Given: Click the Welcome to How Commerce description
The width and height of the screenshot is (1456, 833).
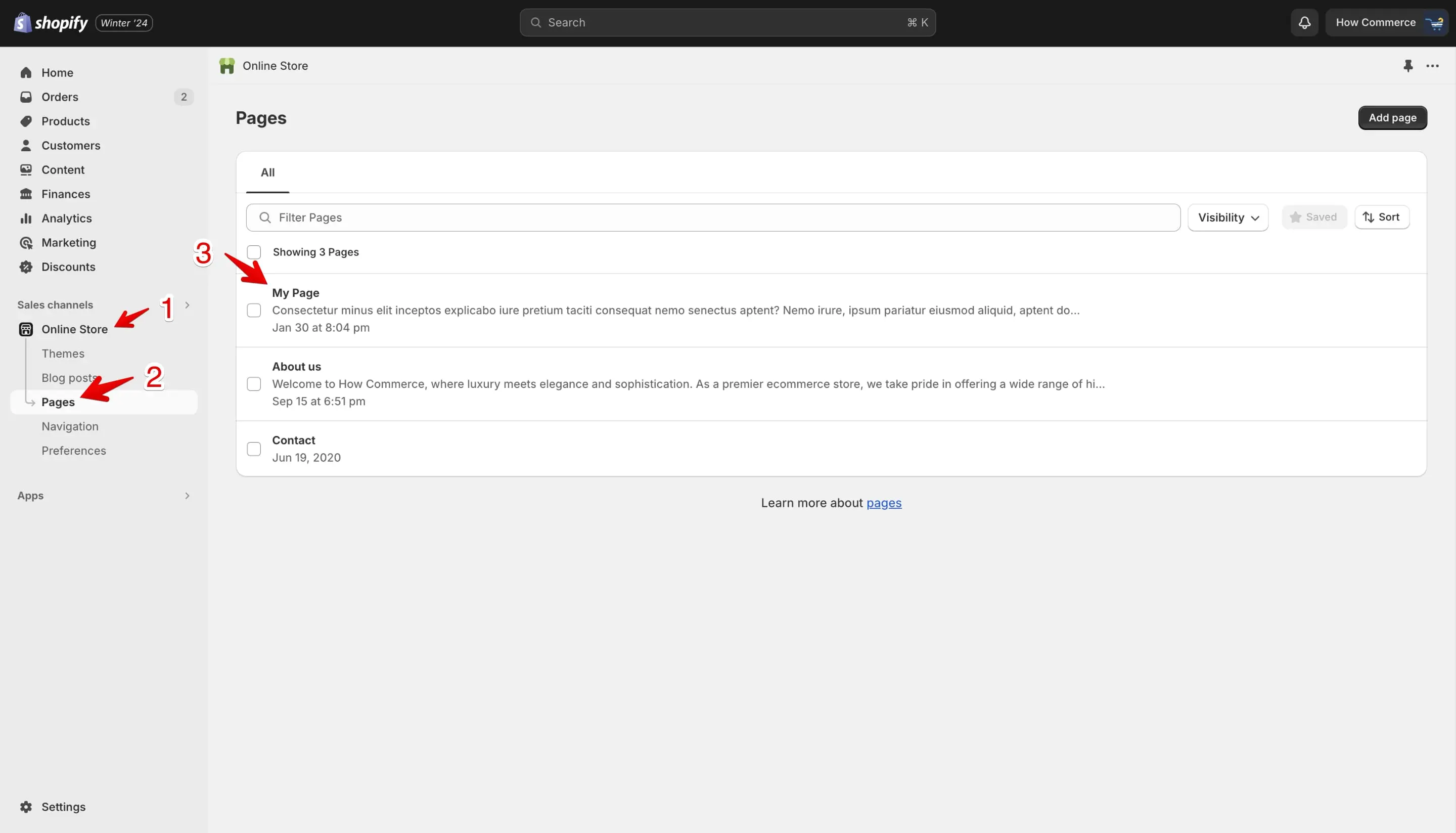Looking at the screenshot, I should 689,384.
